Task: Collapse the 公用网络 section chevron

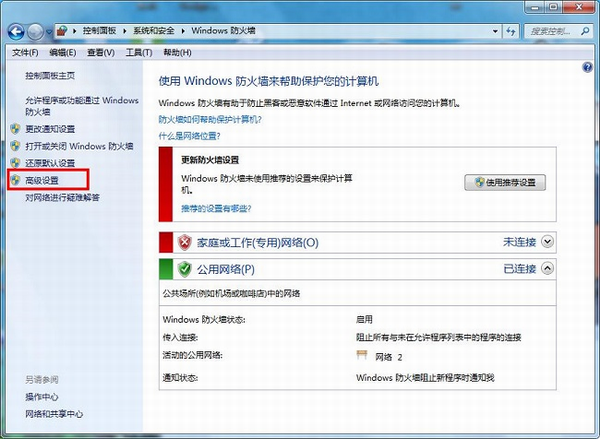Action: 548,269
